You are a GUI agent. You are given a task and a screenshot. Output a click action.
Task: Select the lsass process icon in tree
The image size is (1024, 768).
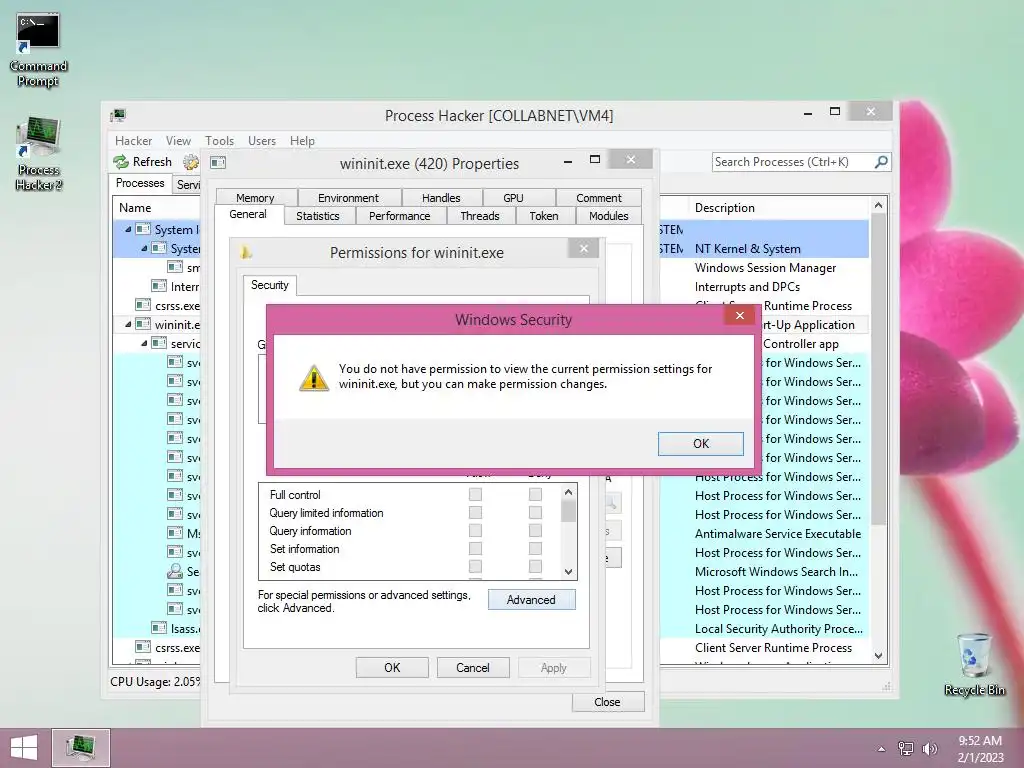pyautogui.click(x=159, y=628)
